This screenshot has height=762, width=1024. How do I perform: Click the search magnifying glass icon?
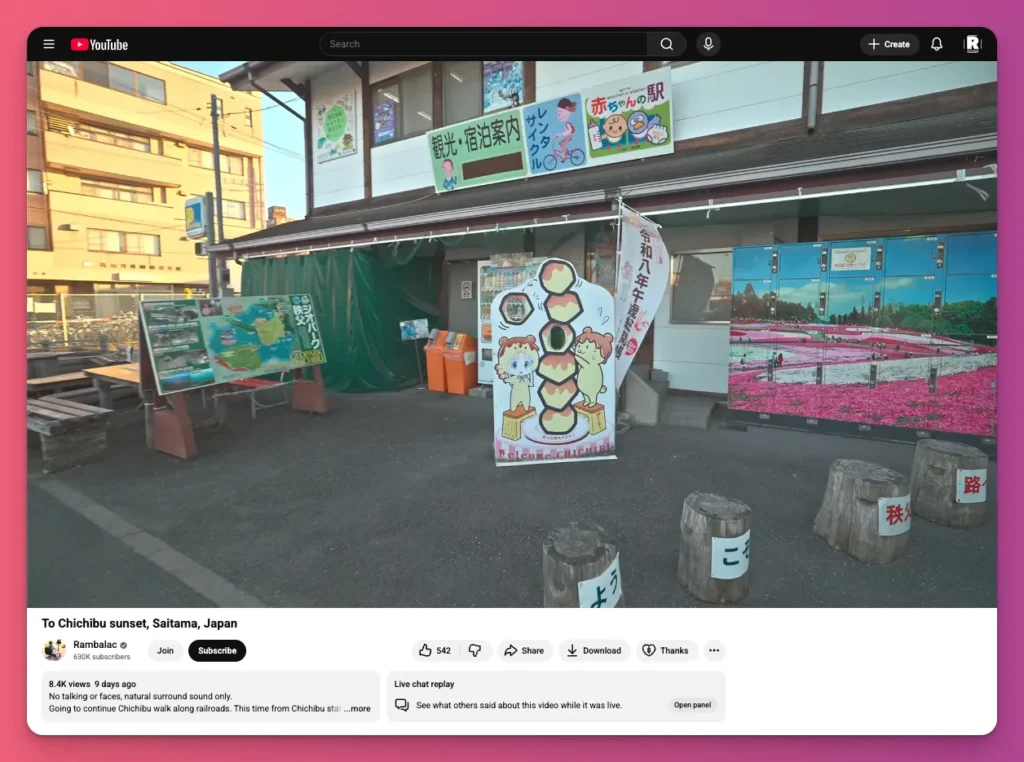666,44
